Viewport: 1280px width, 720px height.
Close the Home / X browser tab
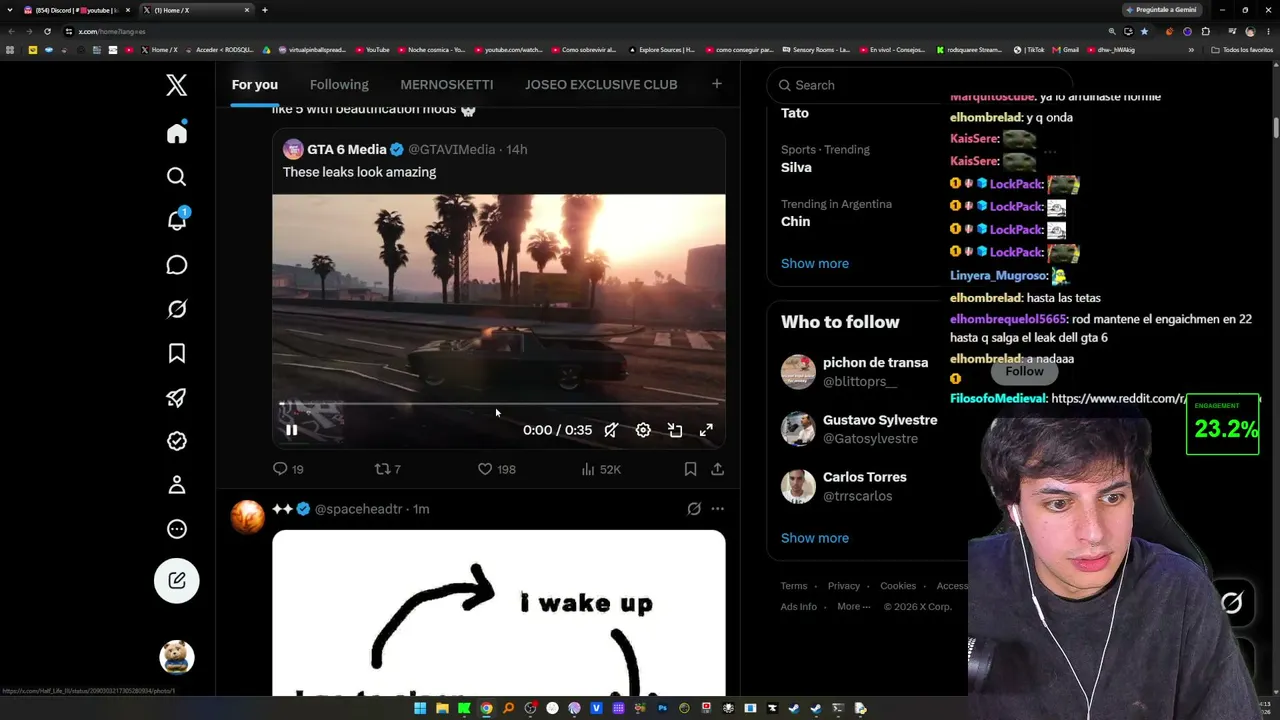(247, 10)
